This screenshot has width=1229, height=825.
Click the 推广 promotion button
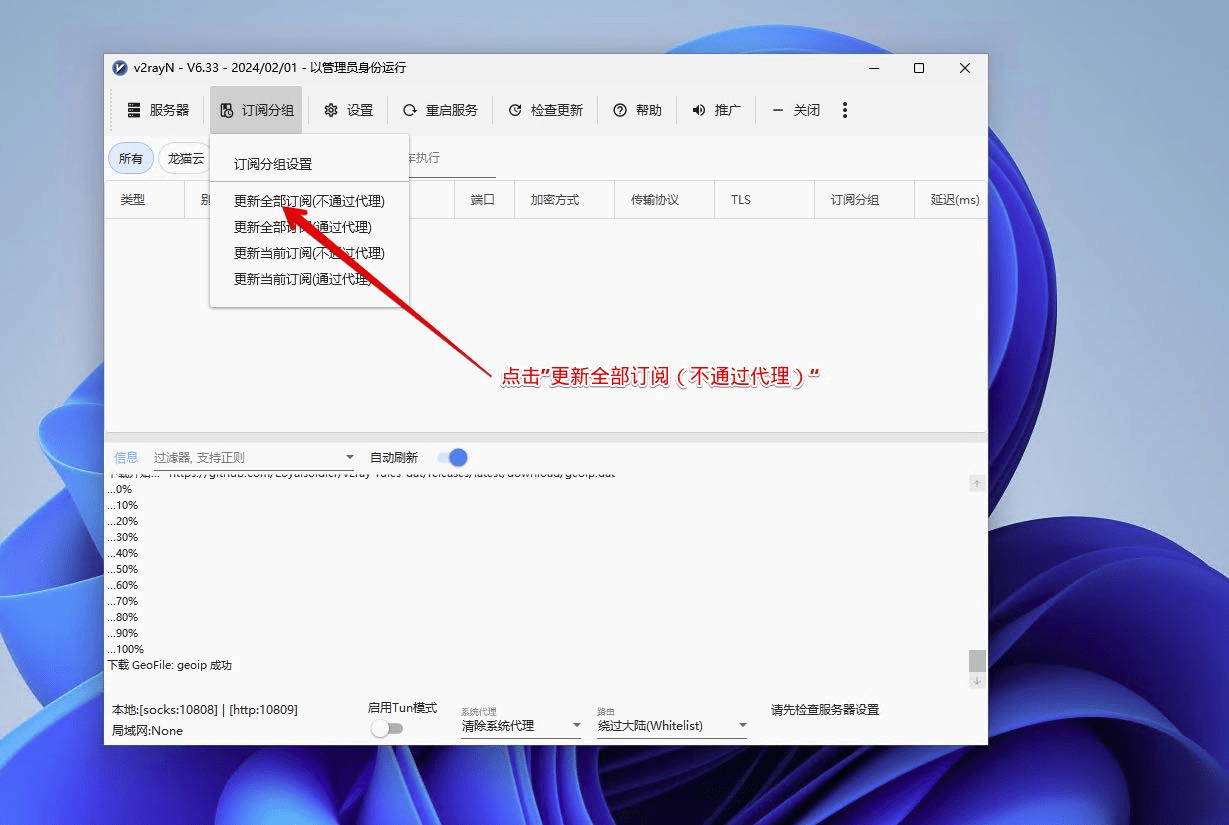(x=716, y=110)
